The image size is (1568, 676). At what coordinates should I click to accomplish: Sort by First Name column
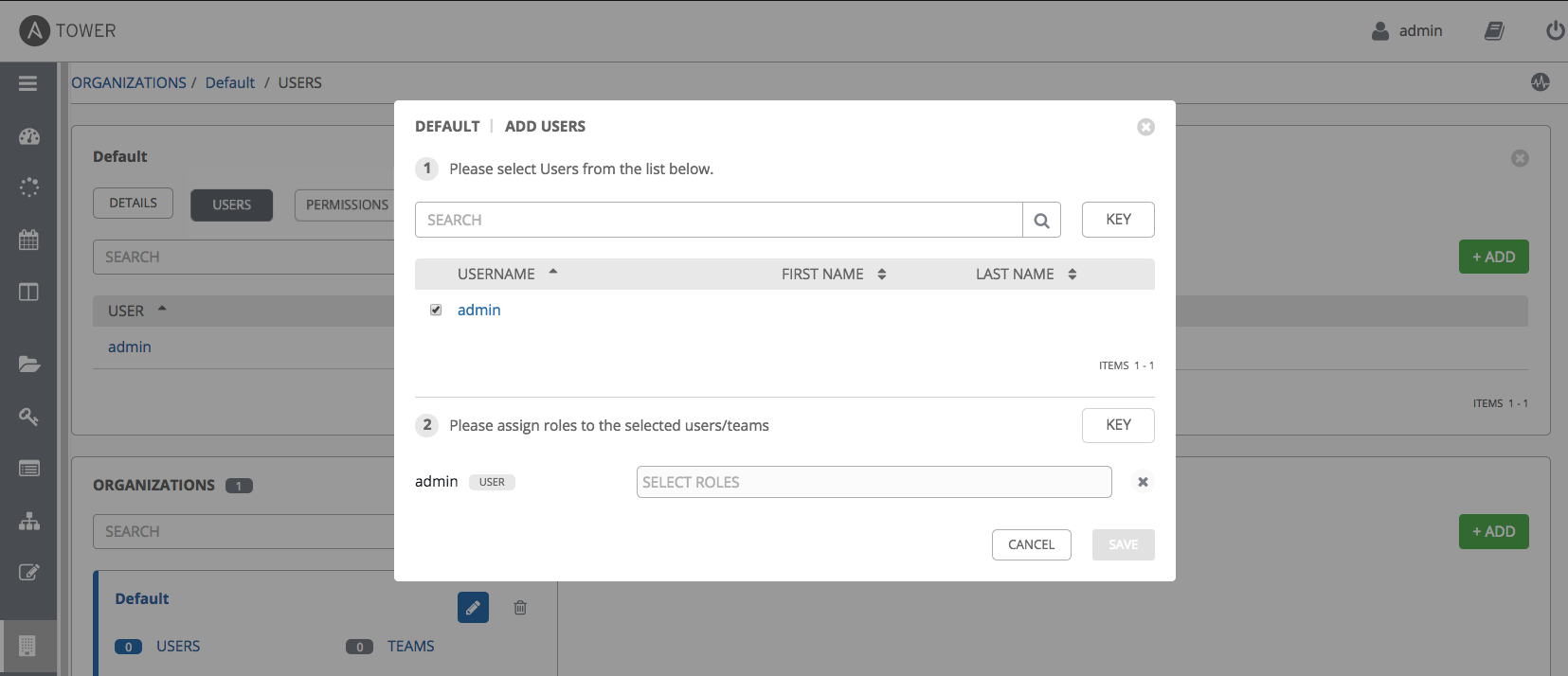pos(834,274)
